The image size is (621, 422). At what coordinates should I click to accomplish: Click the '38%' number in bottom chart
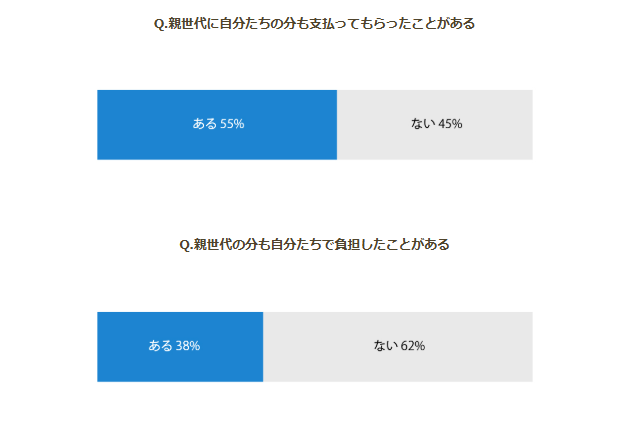pyautogui.click(x=188, y=346)
